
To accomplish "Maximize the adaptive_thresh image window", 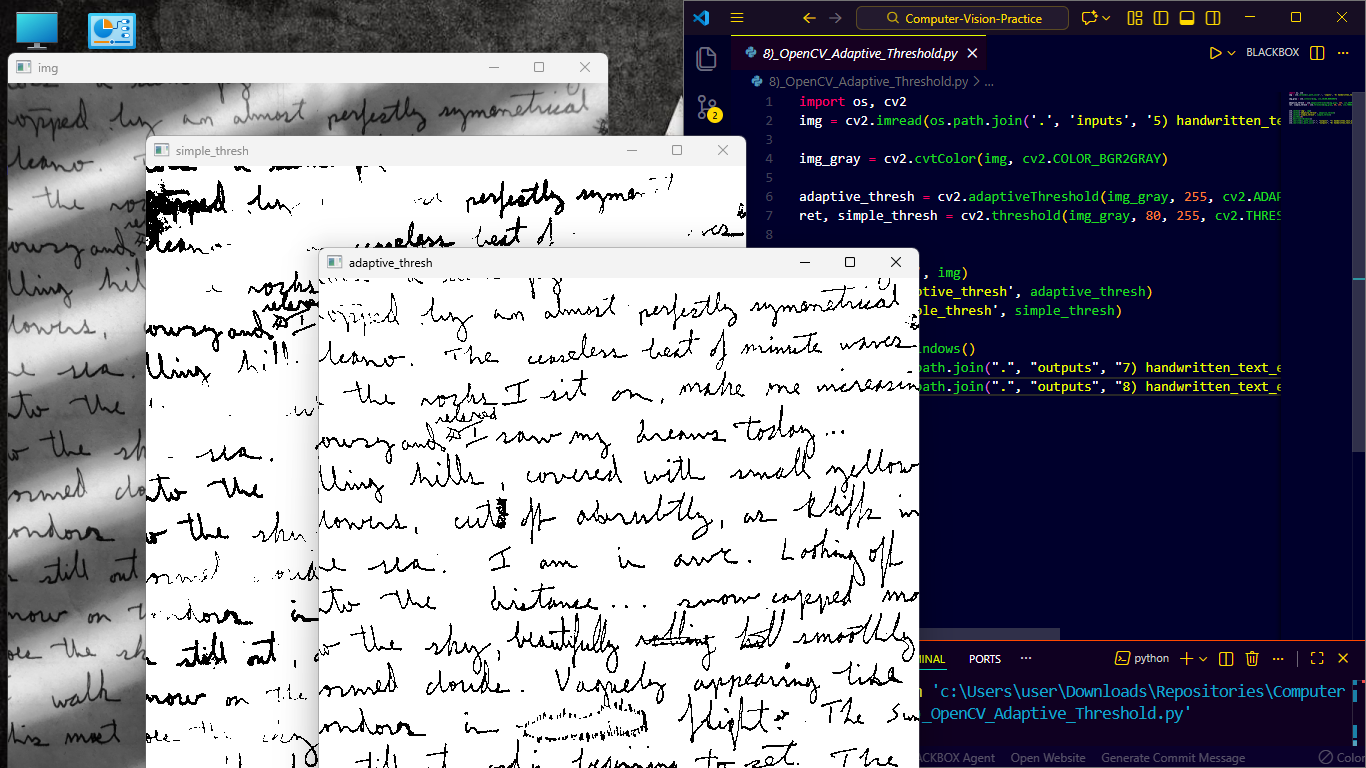I will 850,262.
